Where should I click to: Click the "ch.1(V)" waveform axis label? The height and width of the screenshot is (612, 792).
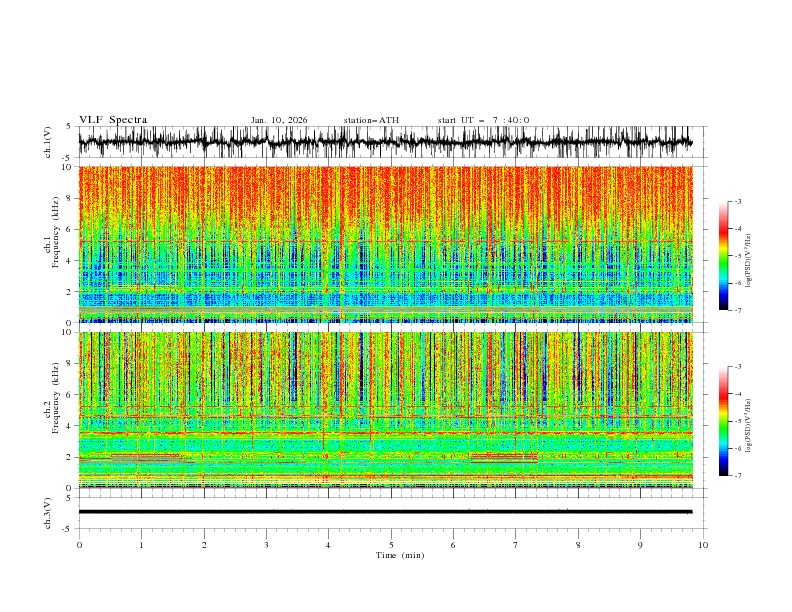(48, 142)
